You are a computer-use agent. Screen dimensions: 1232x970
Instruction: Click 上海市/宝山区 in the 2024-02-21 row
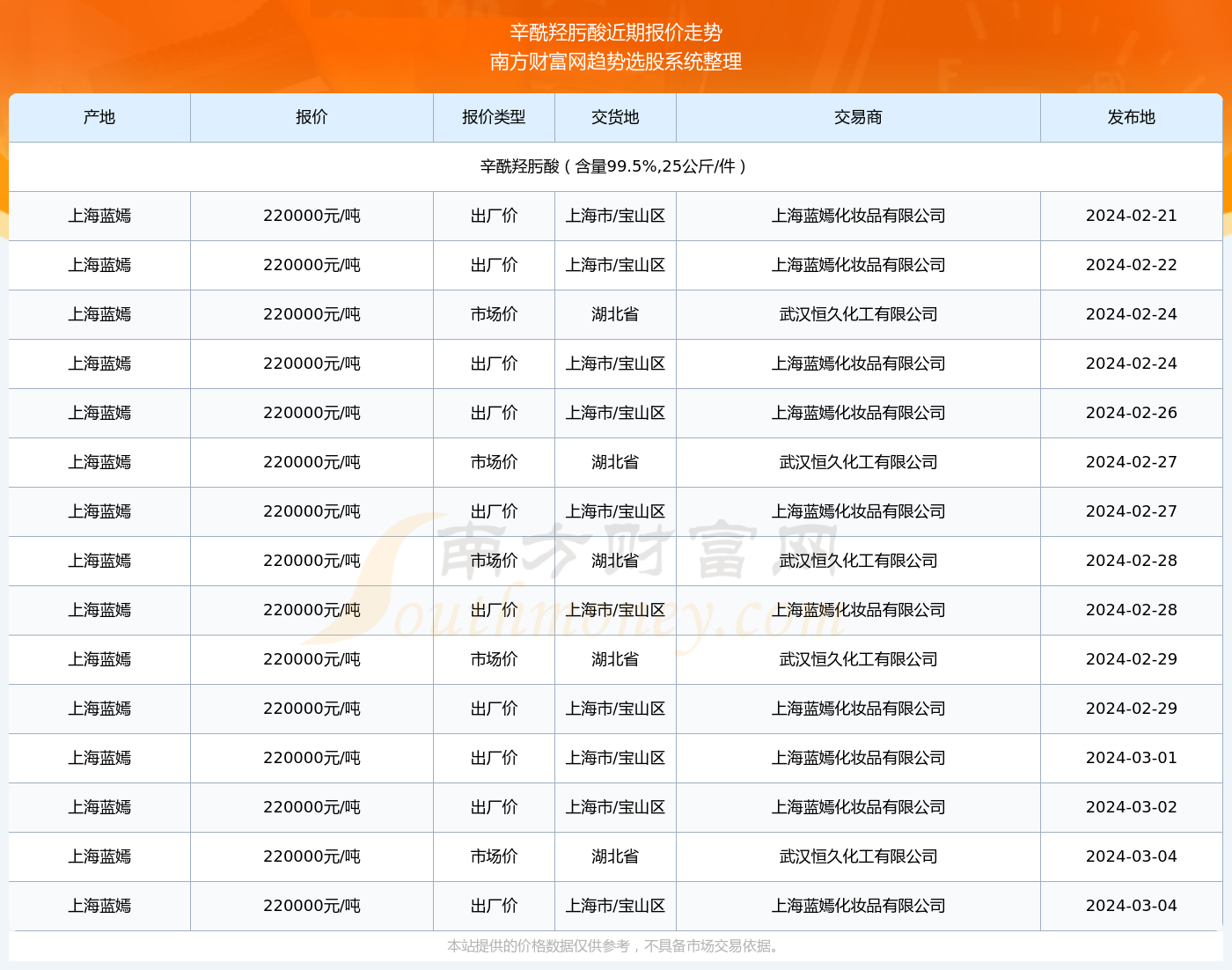tap(615, 216)
